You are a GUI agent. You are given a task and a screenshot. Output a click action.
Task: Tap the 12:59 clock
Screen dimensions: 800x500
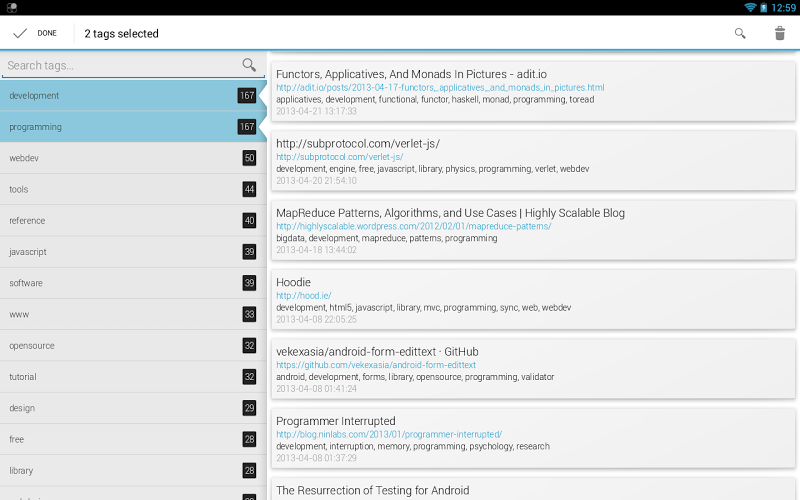coord(783,7)
